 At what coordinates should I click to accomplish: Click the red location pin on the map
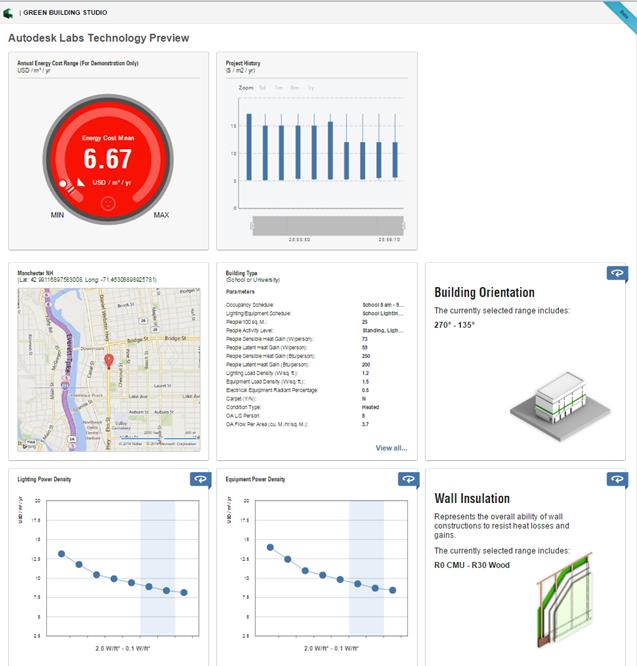click(x=109, y=361)
